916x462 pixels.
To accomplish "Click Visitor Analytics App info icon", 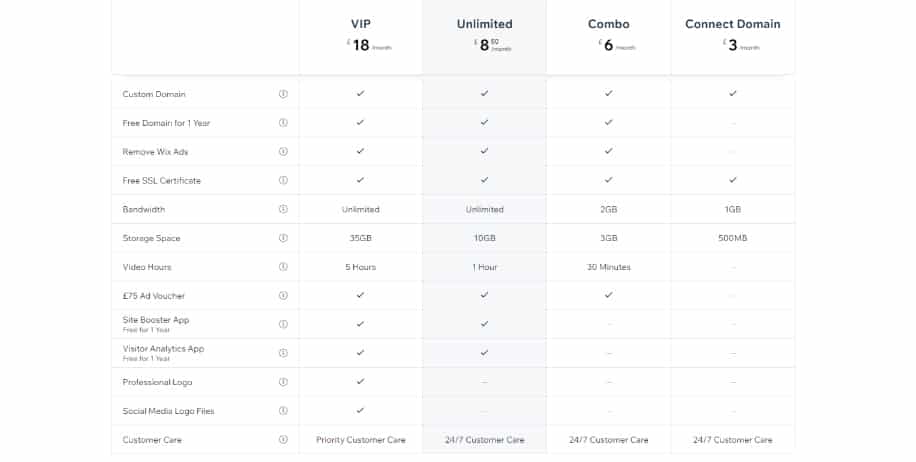I will click(283, 353).
